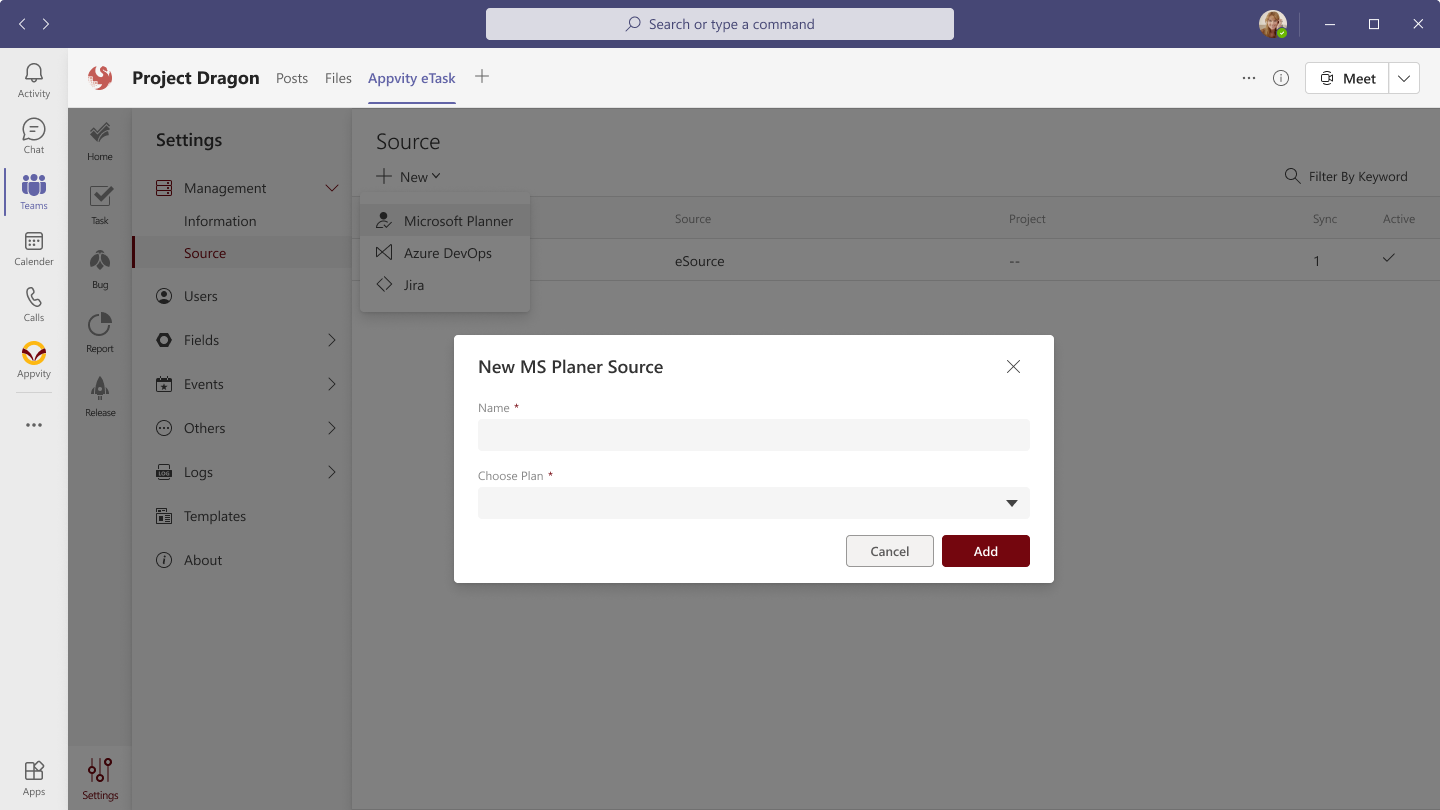Open the Activity bell icon
Viewport: 1440px width, 810px height.
[x=34, y=80]
